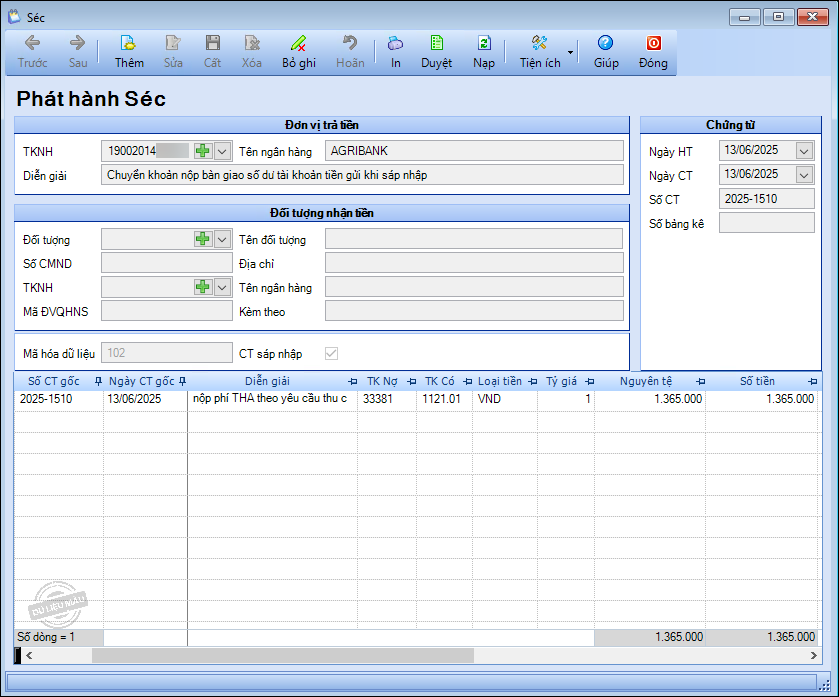Screen dimensions: 839x697
Task: Open the payer TKNH dropdown
Action: (222, 151)
